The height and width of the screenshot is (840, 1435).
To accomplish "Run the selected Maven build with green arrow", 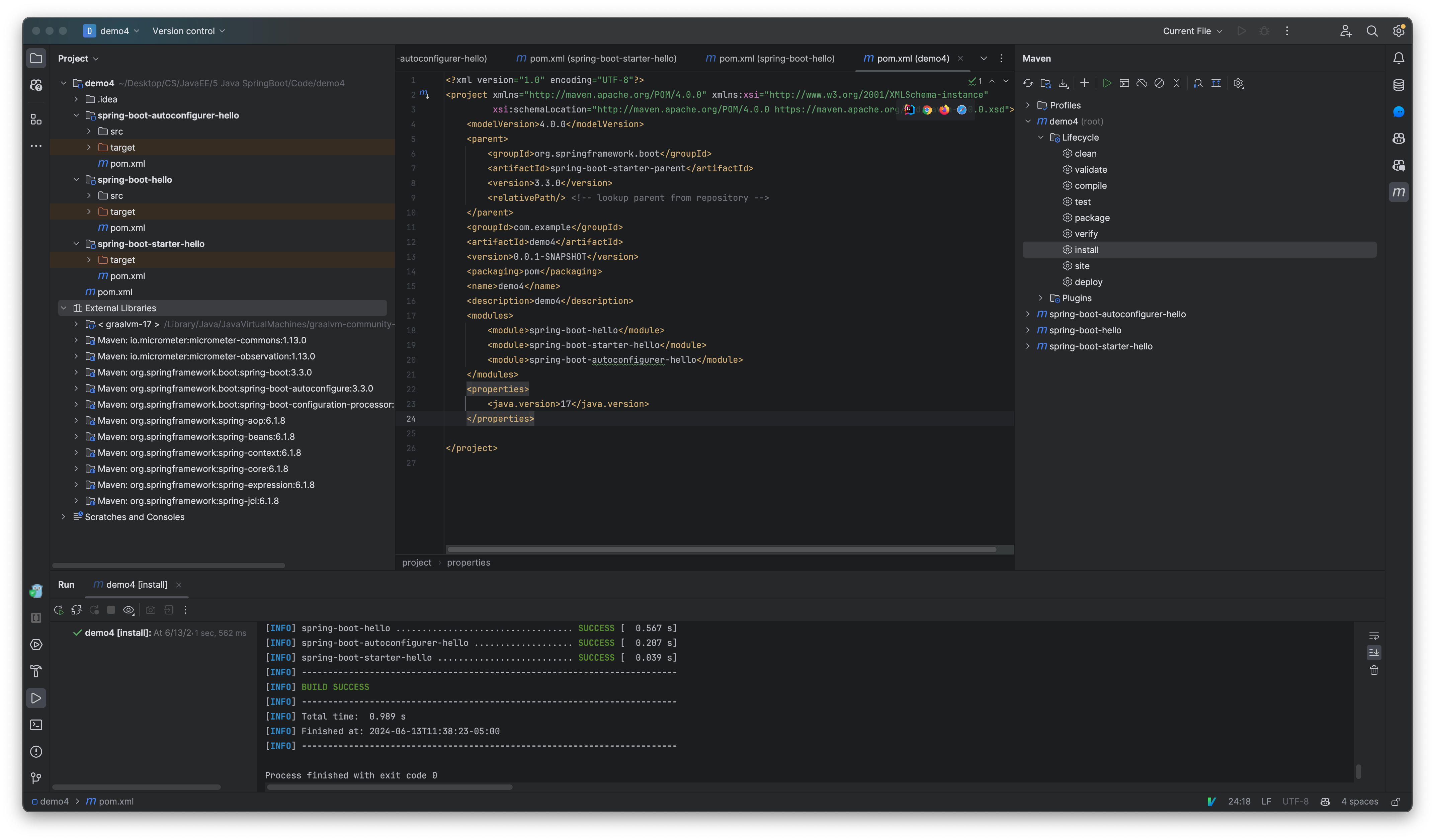I will tap(1106, 83).
